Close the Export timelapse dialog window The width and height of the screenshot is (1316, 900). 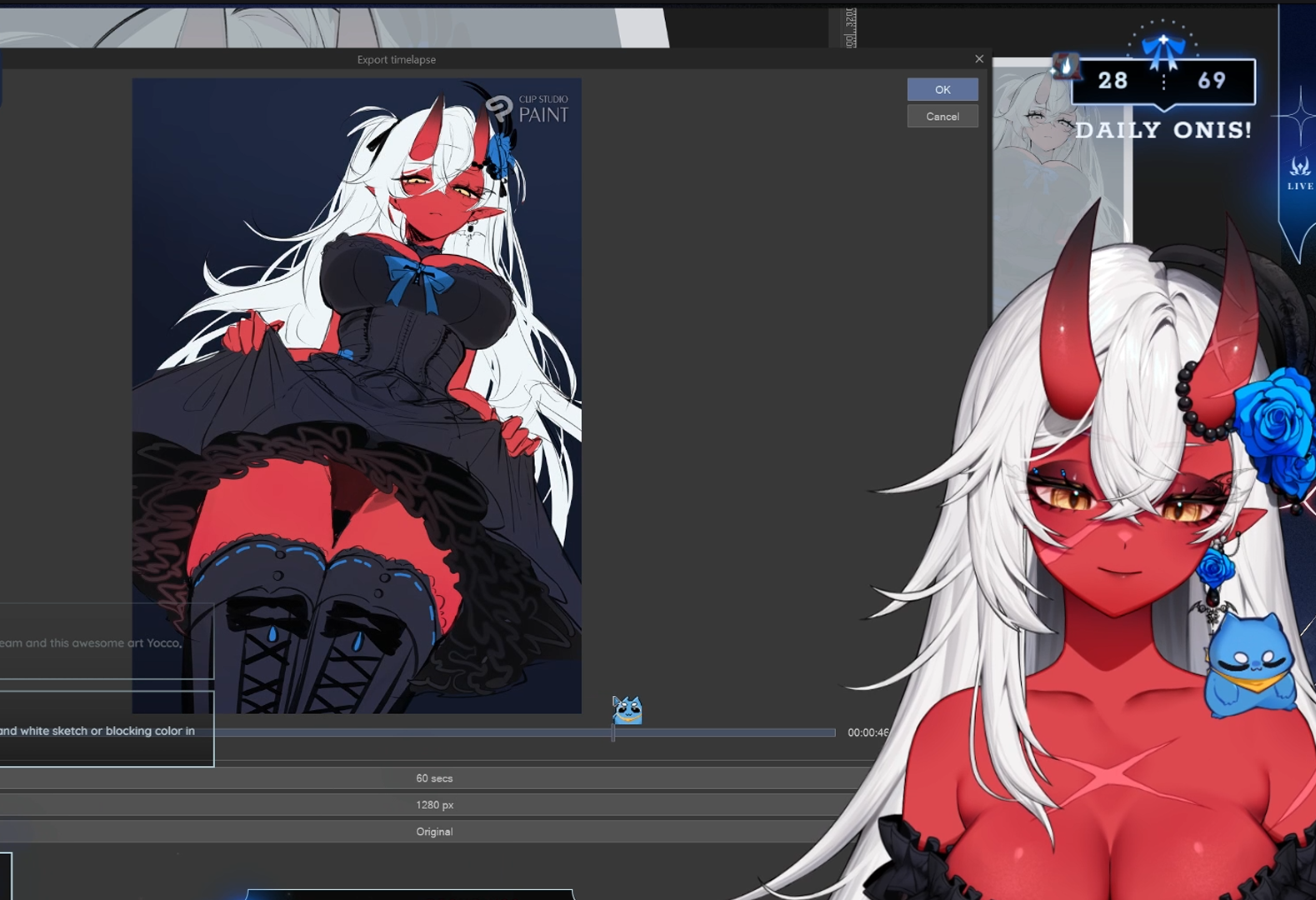point(979,59)
